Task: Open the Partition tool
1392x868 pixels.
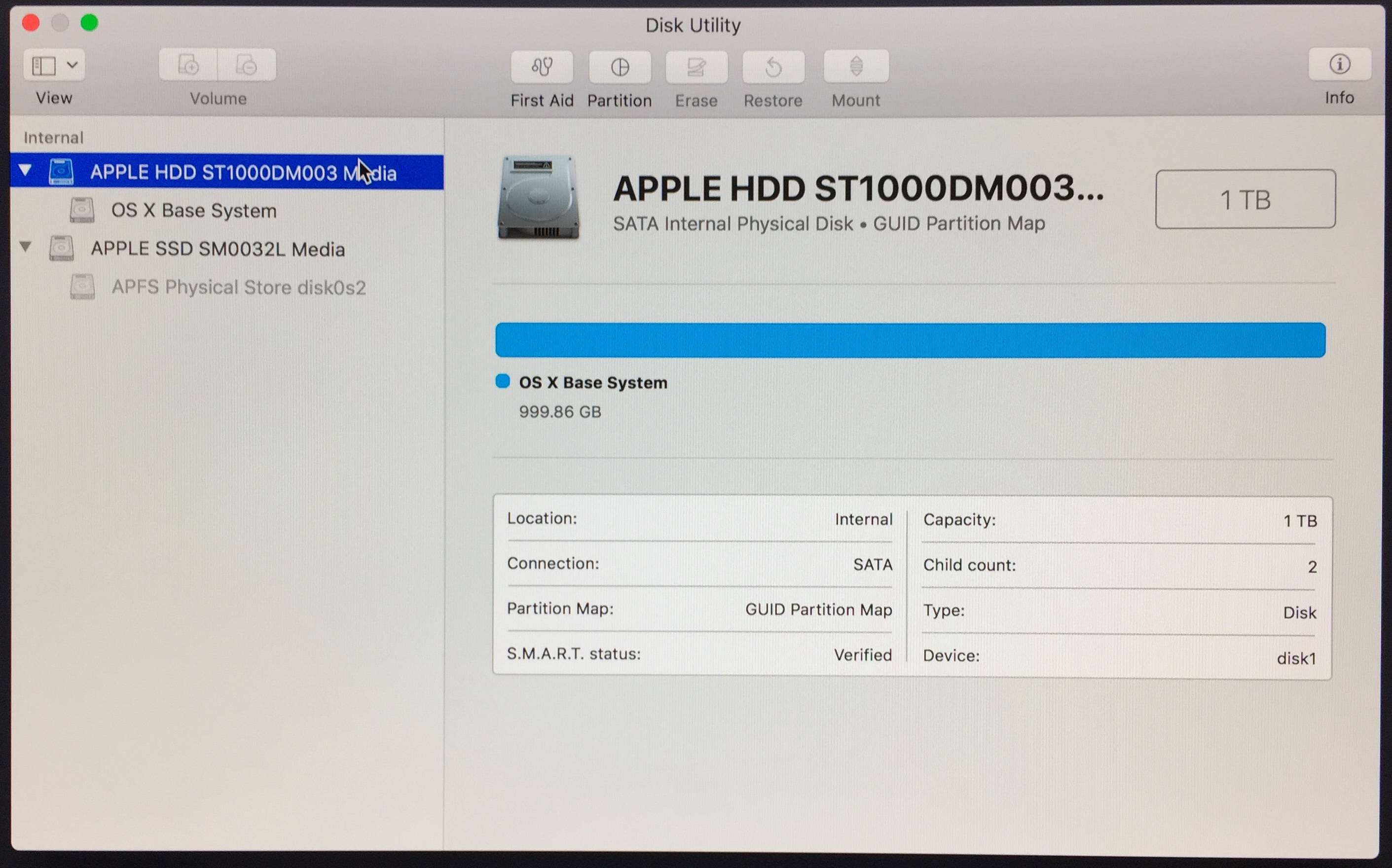Action: coord(620,67)
